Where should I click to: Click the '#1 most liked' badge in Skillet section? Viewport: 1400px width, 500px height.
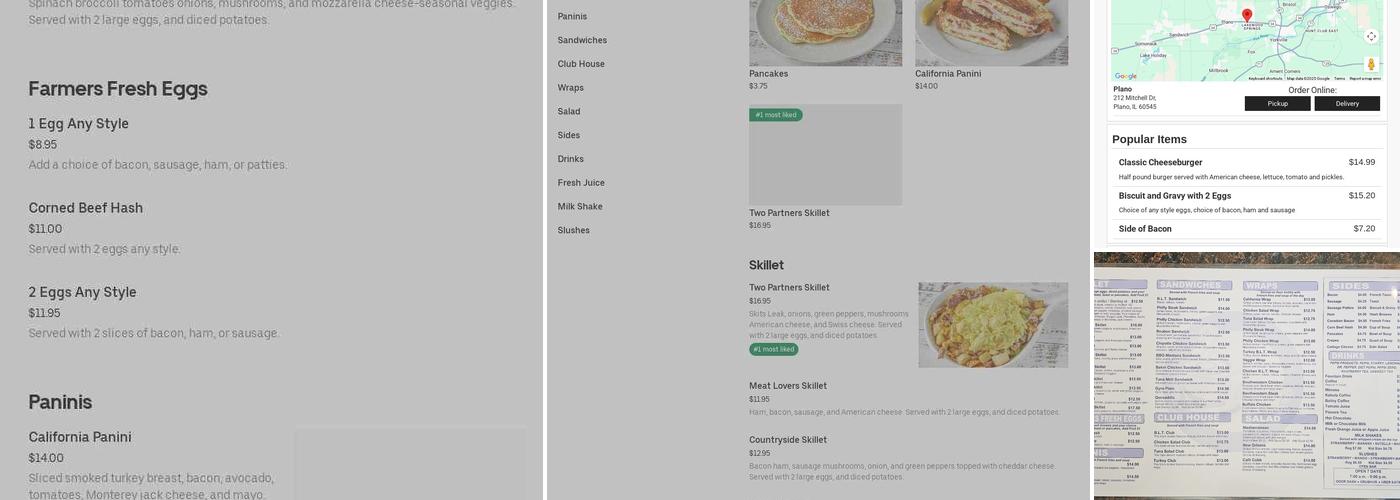774,349
